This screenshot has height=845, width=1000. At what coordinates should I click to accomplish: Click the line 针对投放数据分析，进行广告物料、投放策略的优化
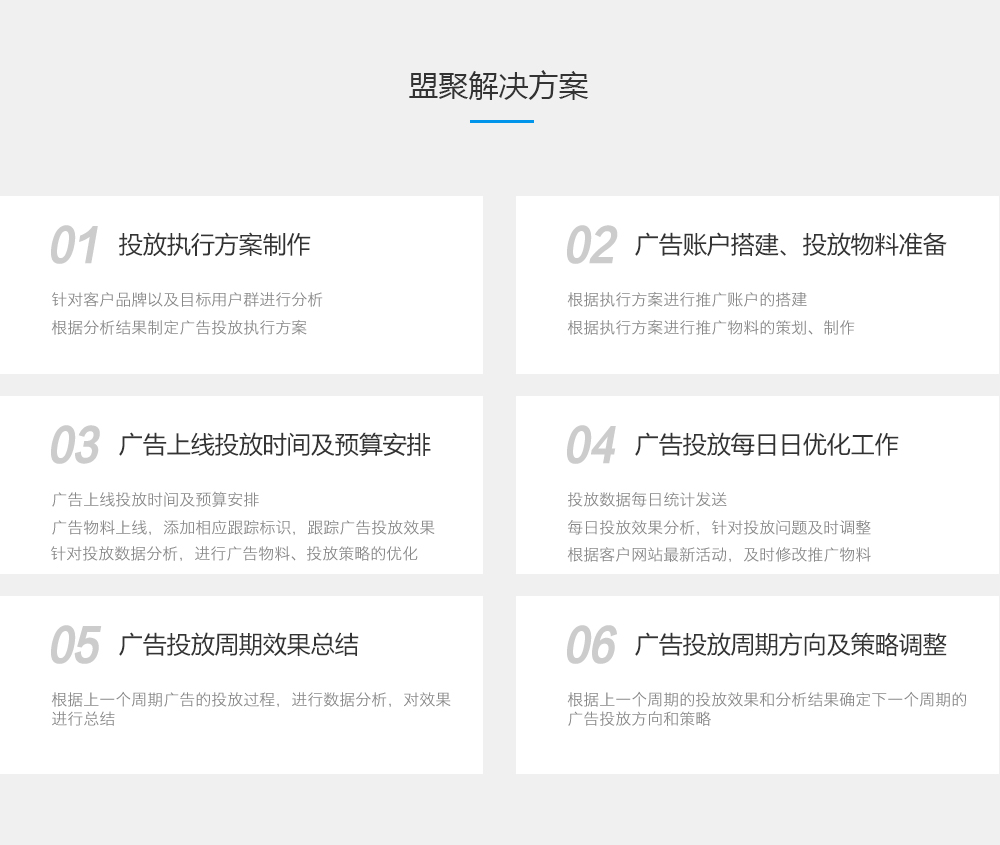click(x=235, y=554)
